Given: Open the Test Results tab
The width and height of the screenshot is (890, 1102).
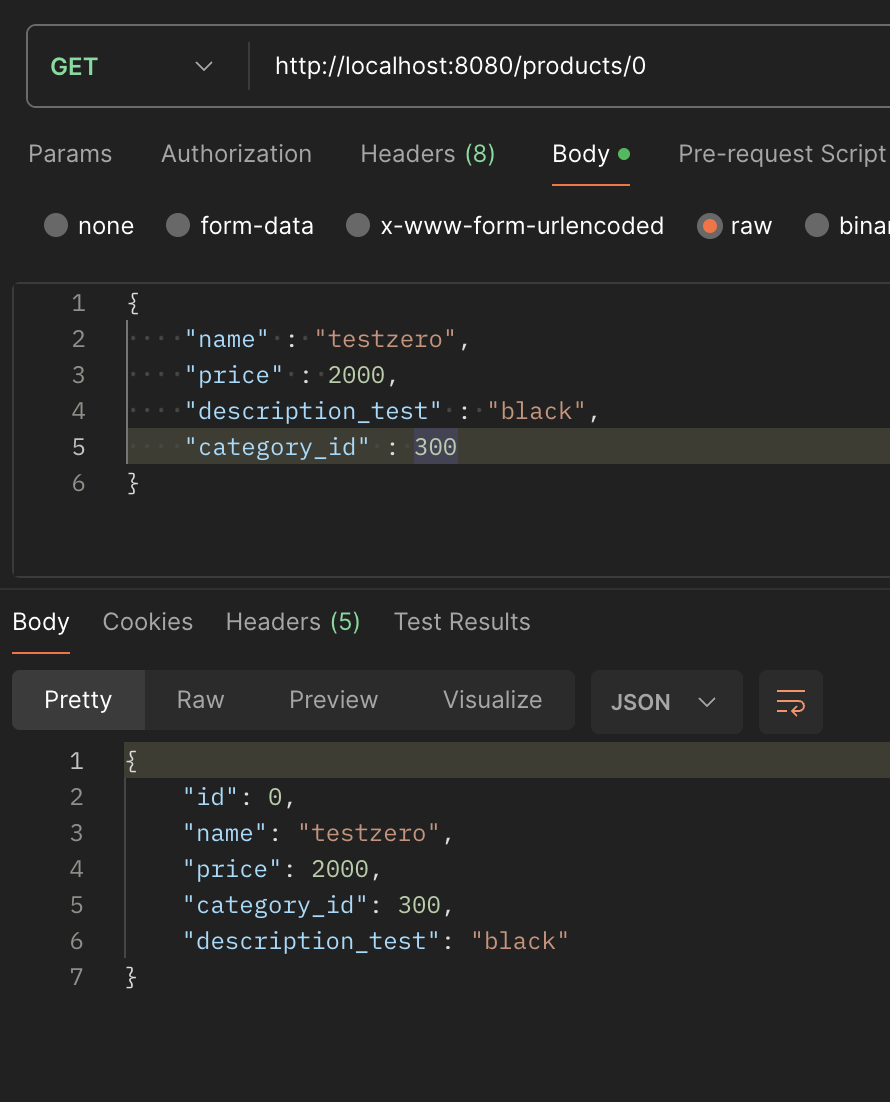Looking at the screenshot, I should [462, 622].
